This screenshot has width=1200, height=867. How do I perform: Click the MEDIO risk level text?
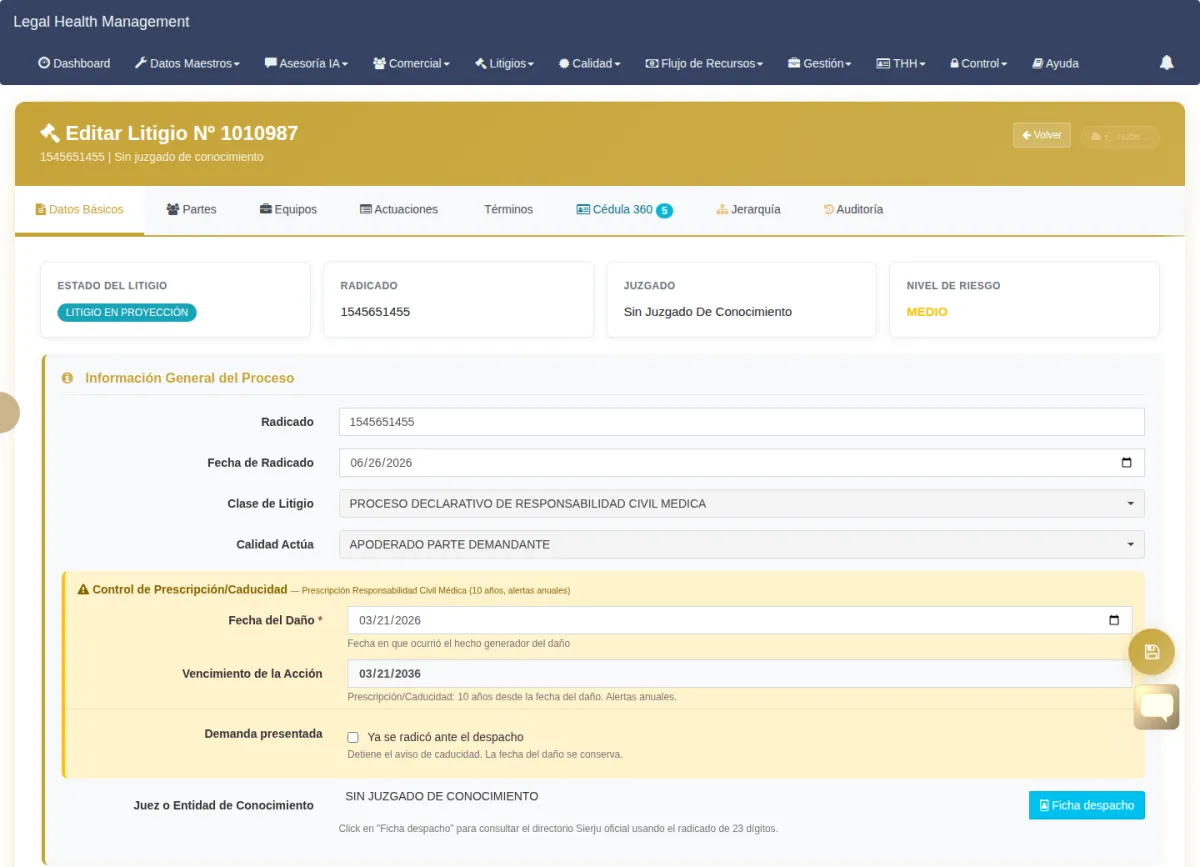(x=927, y=312)
